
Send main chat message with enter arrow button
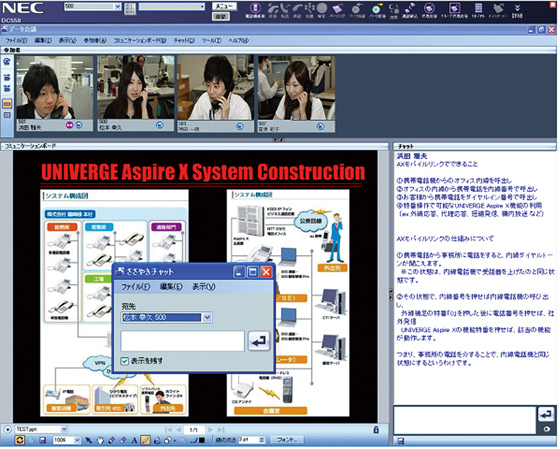point(546,414)
